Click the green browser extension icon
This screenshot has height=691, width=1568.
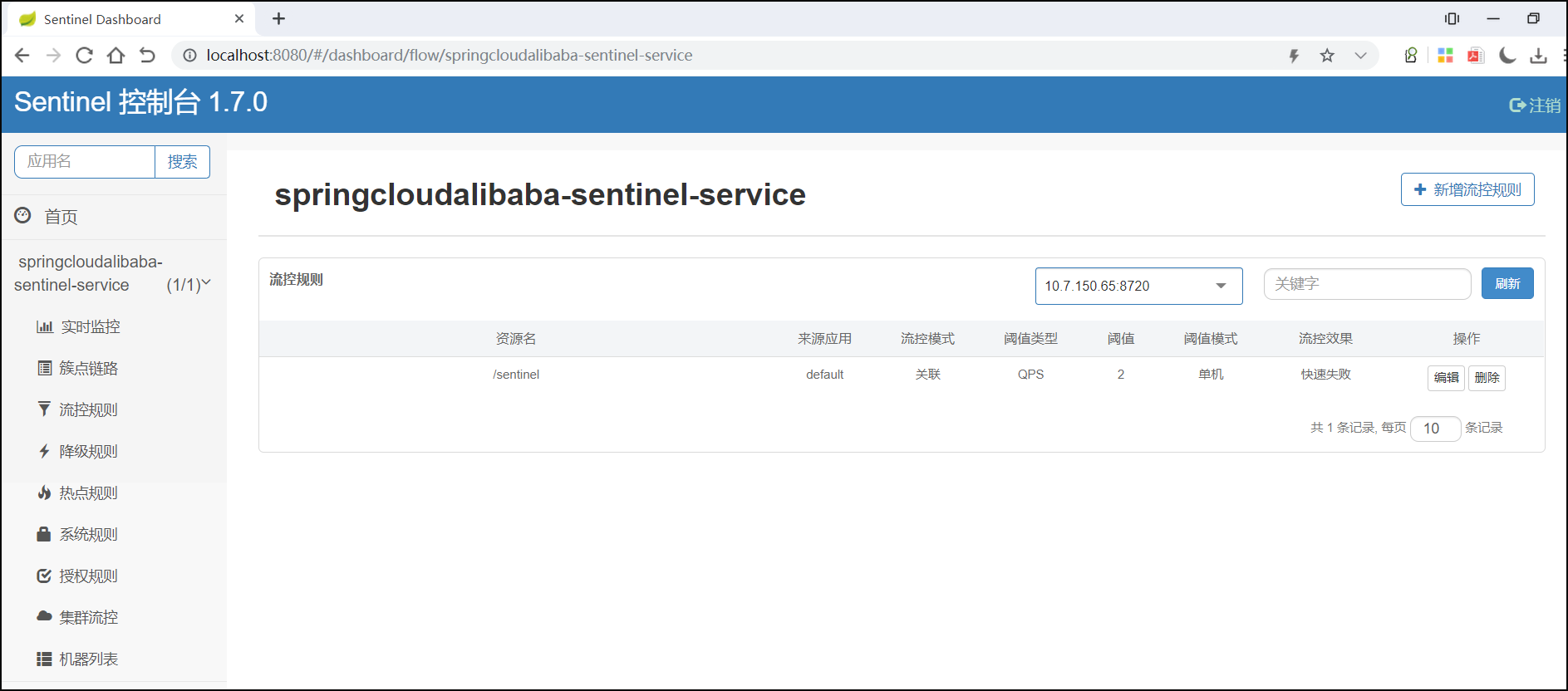tap(1411, 56)
